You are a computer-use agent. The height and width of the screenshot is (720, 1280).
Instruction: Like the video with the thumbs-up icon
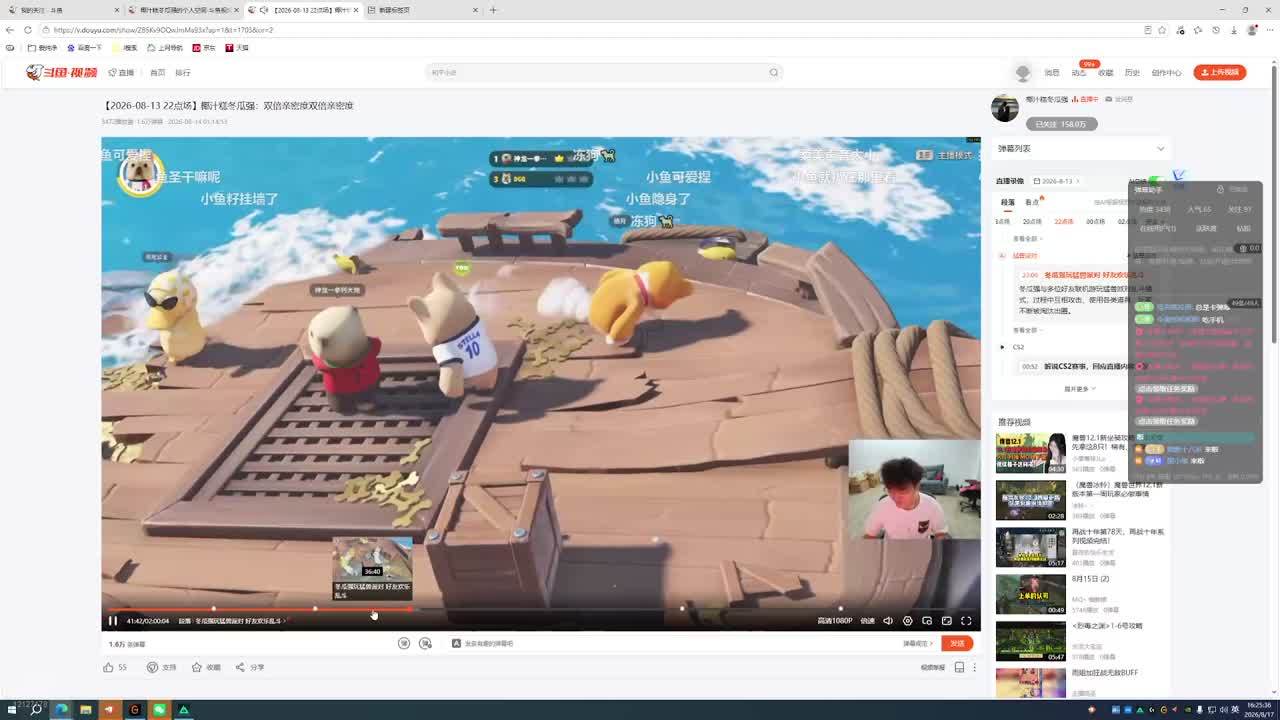tap(108, 667)
